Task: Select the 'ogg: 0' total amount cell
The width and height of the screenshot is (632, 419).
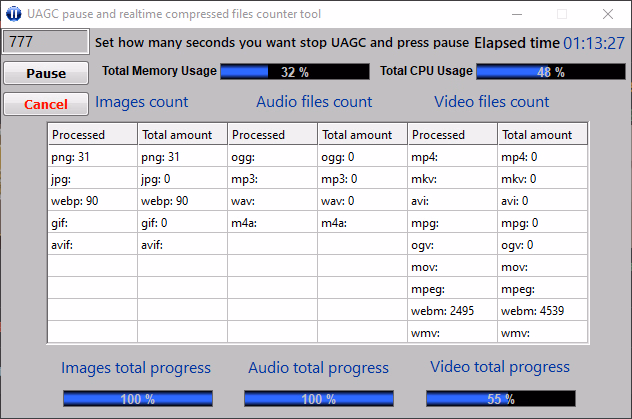Action: point(362,157)
